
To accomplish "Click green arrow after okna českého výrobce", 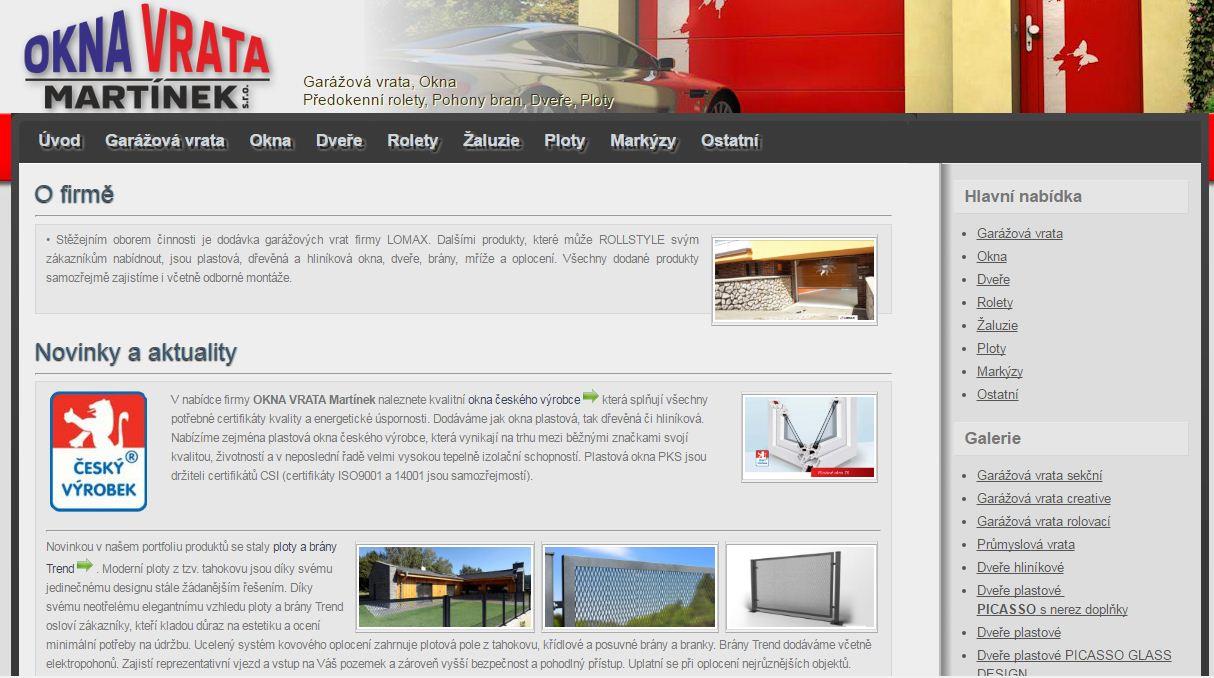I will (x=591, y=397).
